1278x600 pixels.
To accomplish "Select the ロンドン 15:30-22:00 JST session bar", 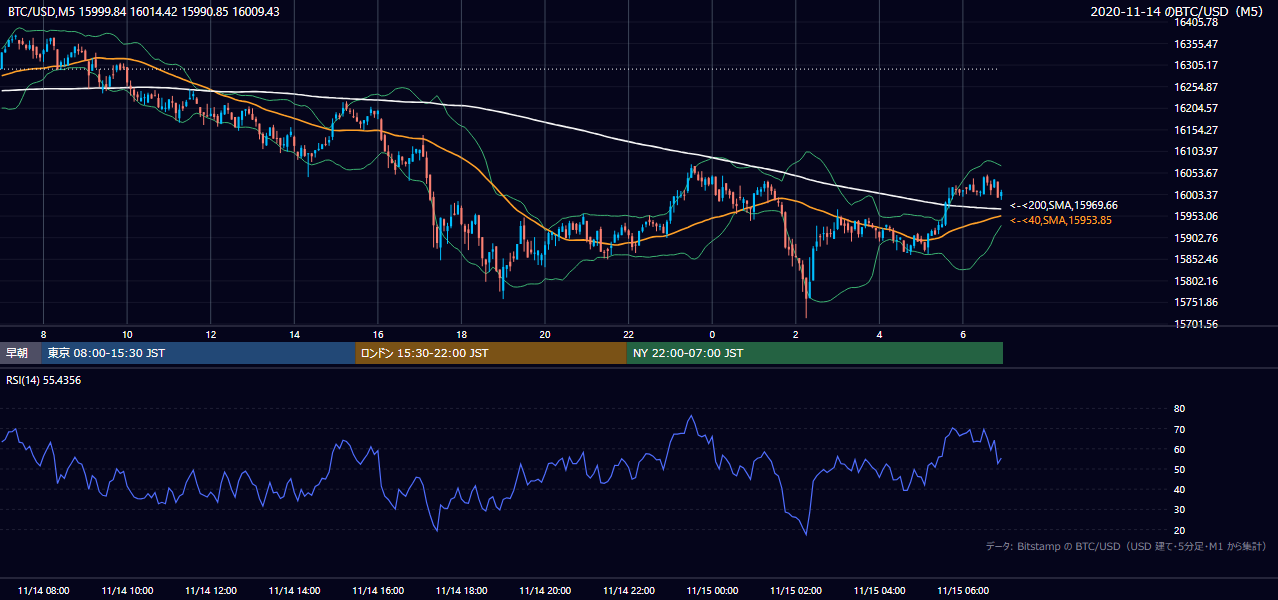I will [491, 353].
